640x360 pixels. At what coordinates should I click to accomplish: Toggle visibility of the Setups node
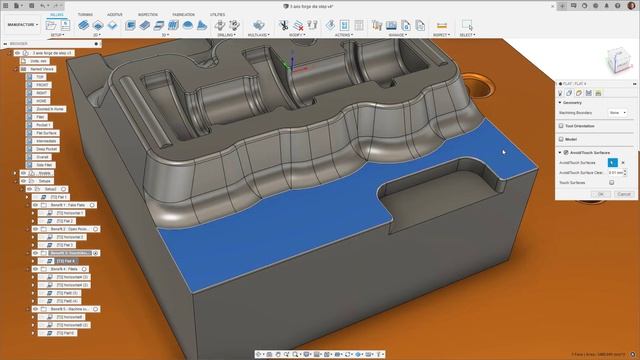pos(23,181)
